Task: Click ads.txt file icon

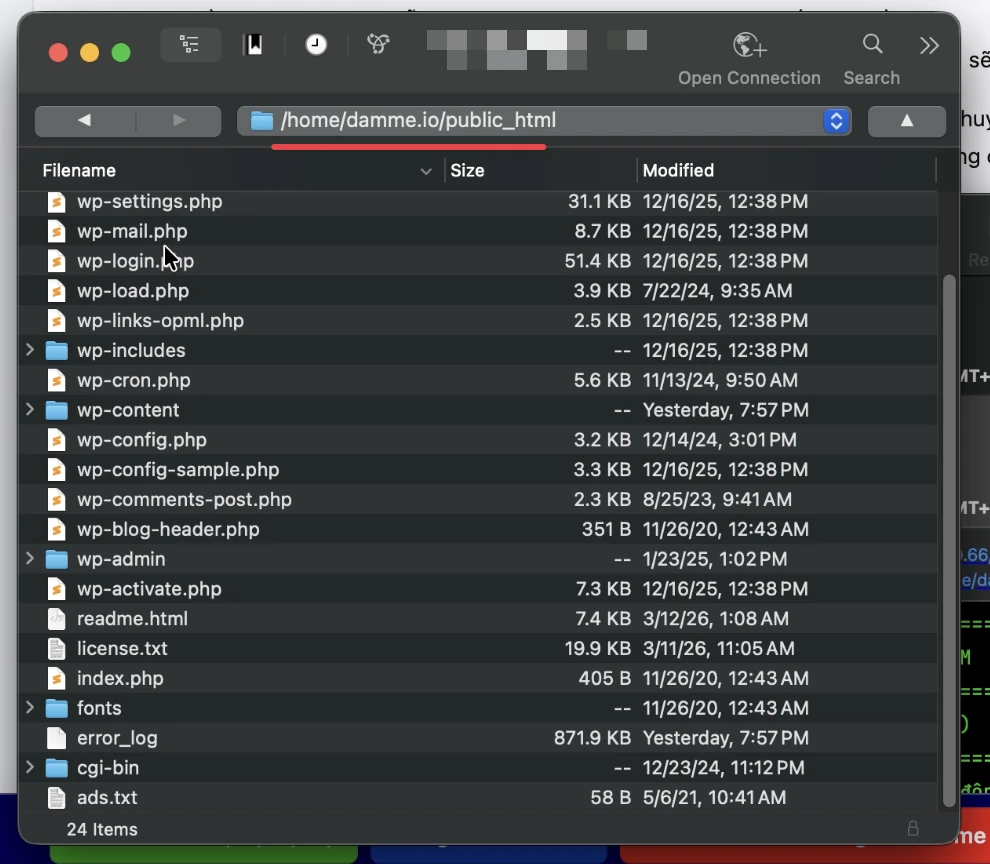Action: 56,797
